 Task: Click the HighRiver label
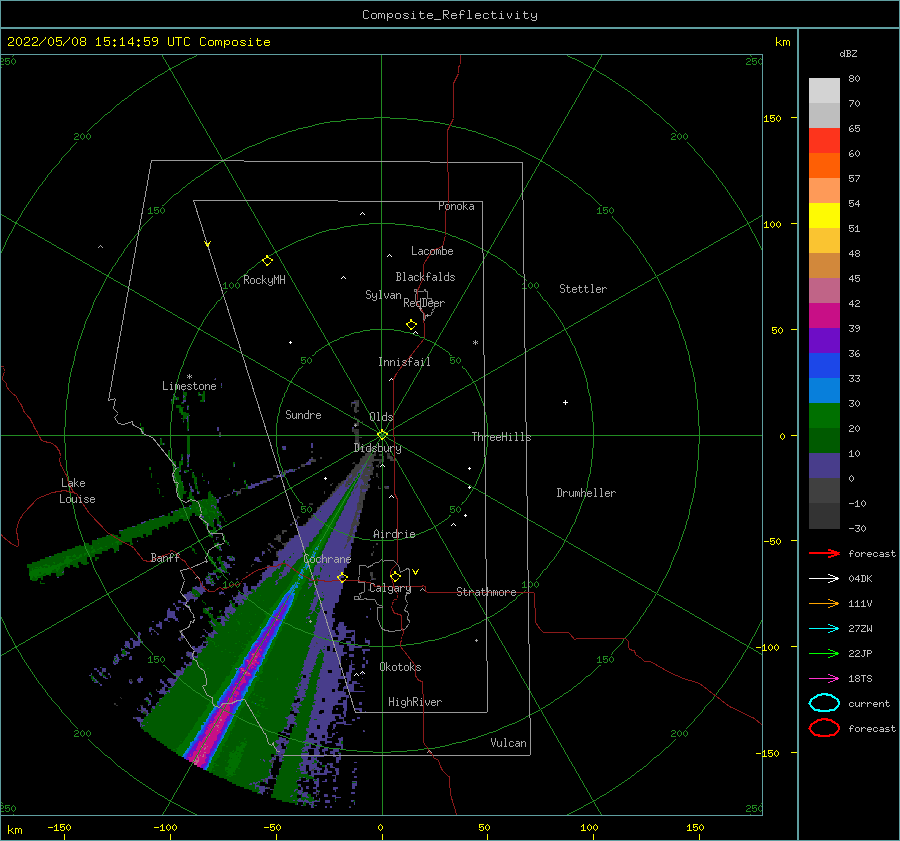click(x=415, y=702)
